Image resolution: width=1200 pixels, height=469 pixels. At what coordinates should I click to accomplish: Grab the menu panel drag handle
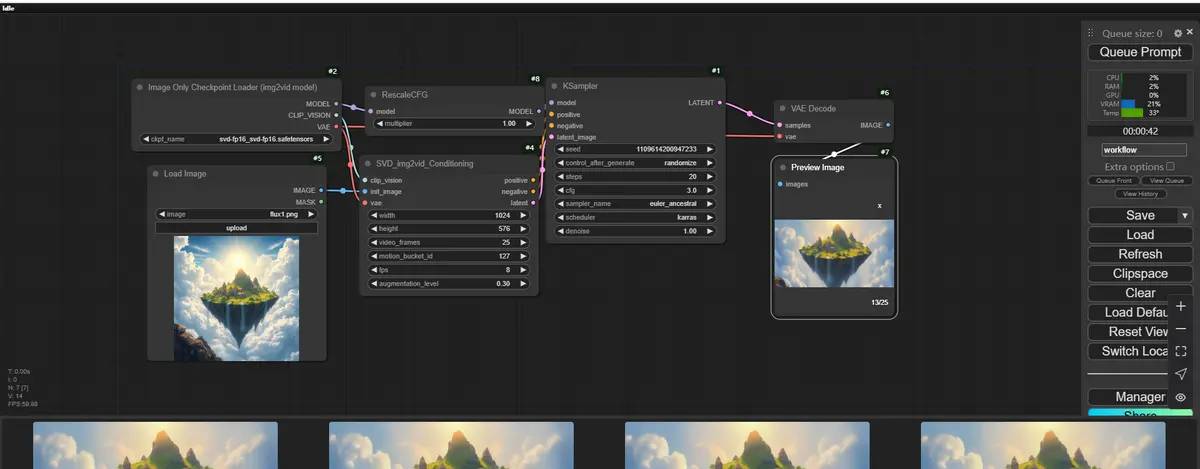pyautogui.click(x=1091, y=33)
